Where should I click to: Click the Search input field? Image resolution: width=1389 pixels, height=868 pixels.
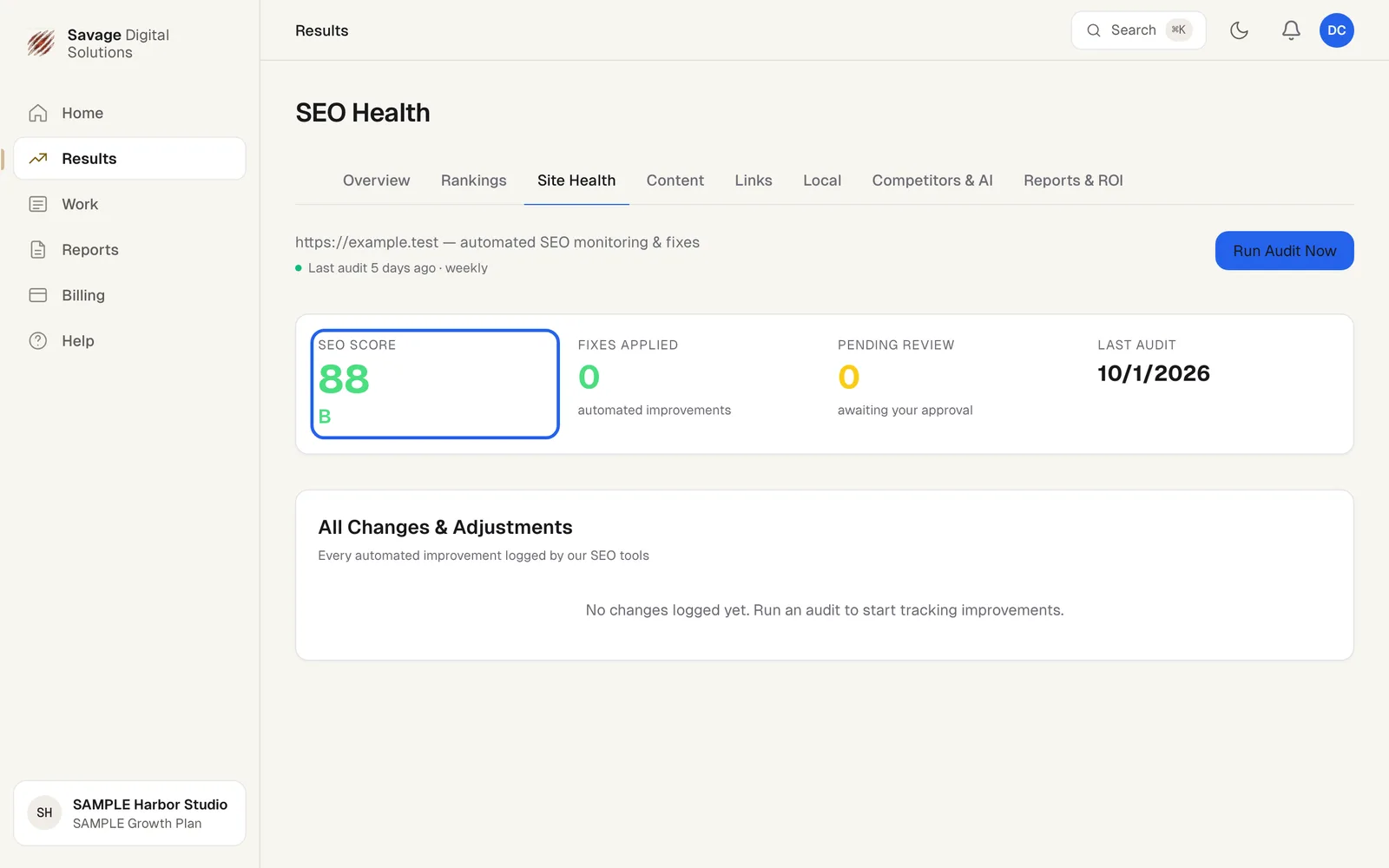coord(1138,30)
